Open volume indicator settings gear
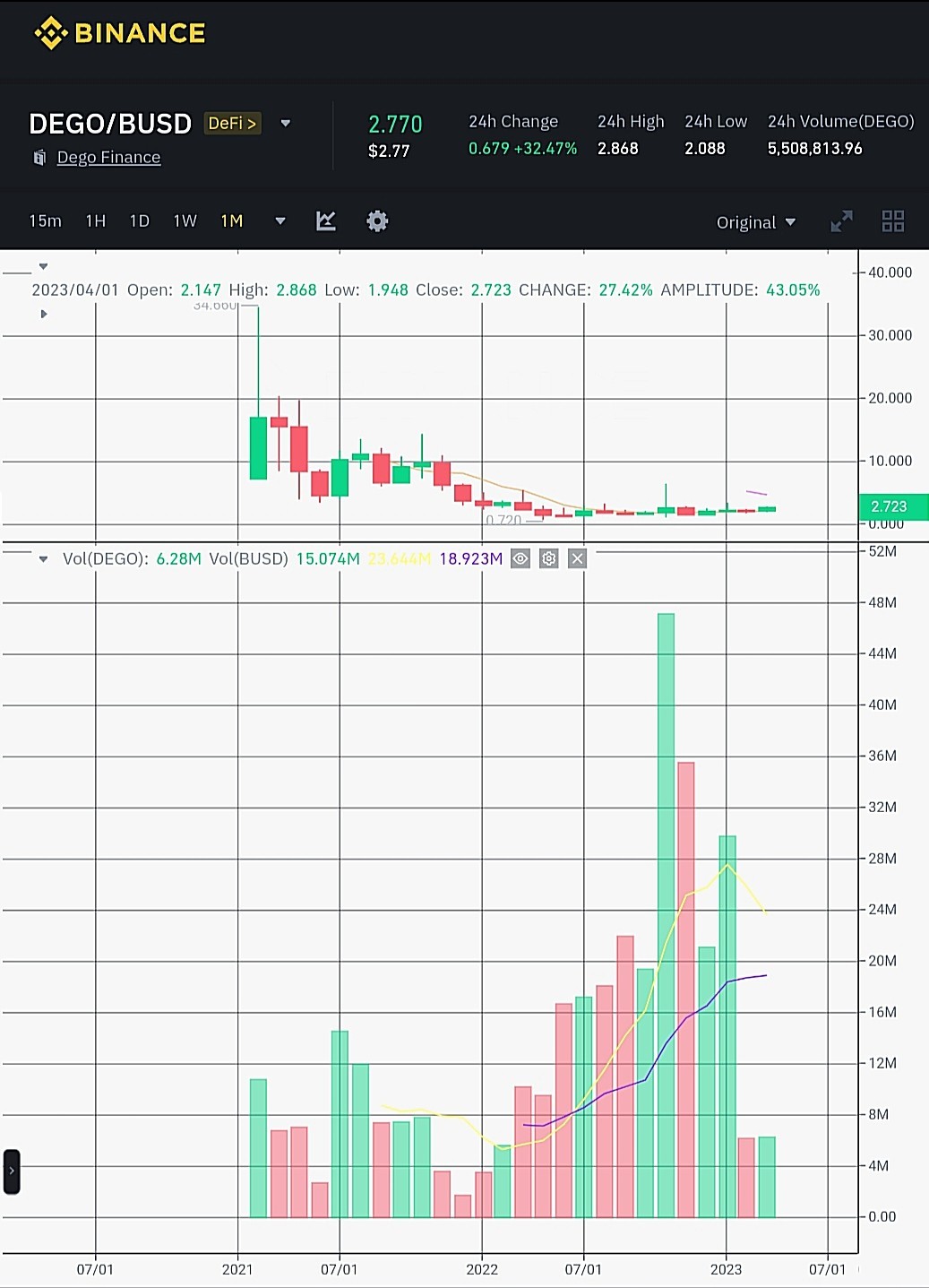This screenshot has width=929, height=1288. pyautogui.click(x=549, y=558)
